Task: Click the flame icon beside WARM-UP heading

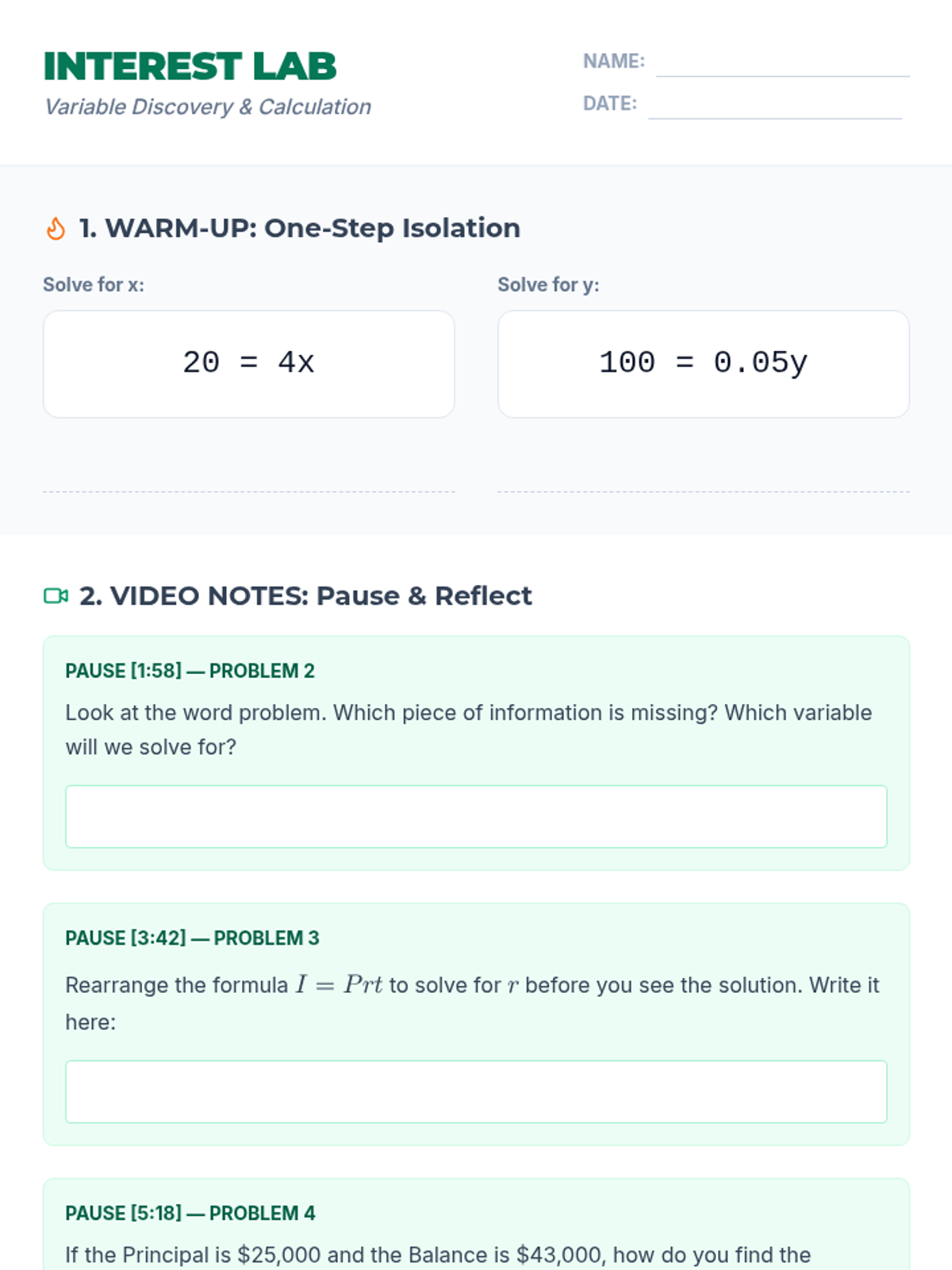Action: (56, 229)
